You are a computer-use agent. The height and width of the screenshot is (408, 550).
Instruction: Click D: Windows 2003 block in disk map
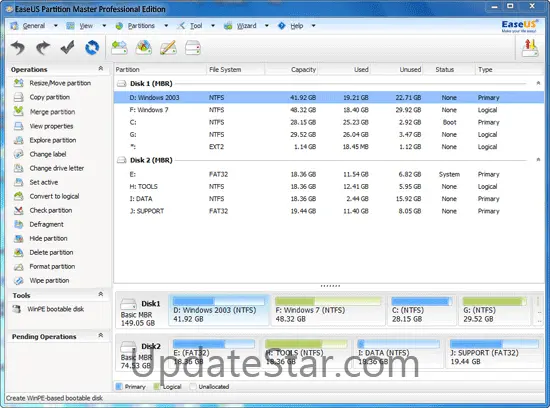point(219,310)
